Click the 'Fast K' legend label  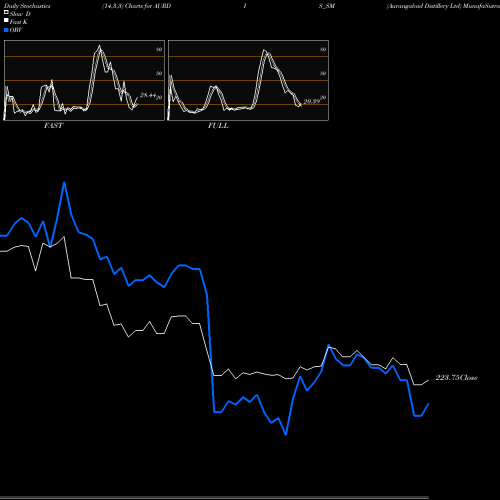click(19, 22)
